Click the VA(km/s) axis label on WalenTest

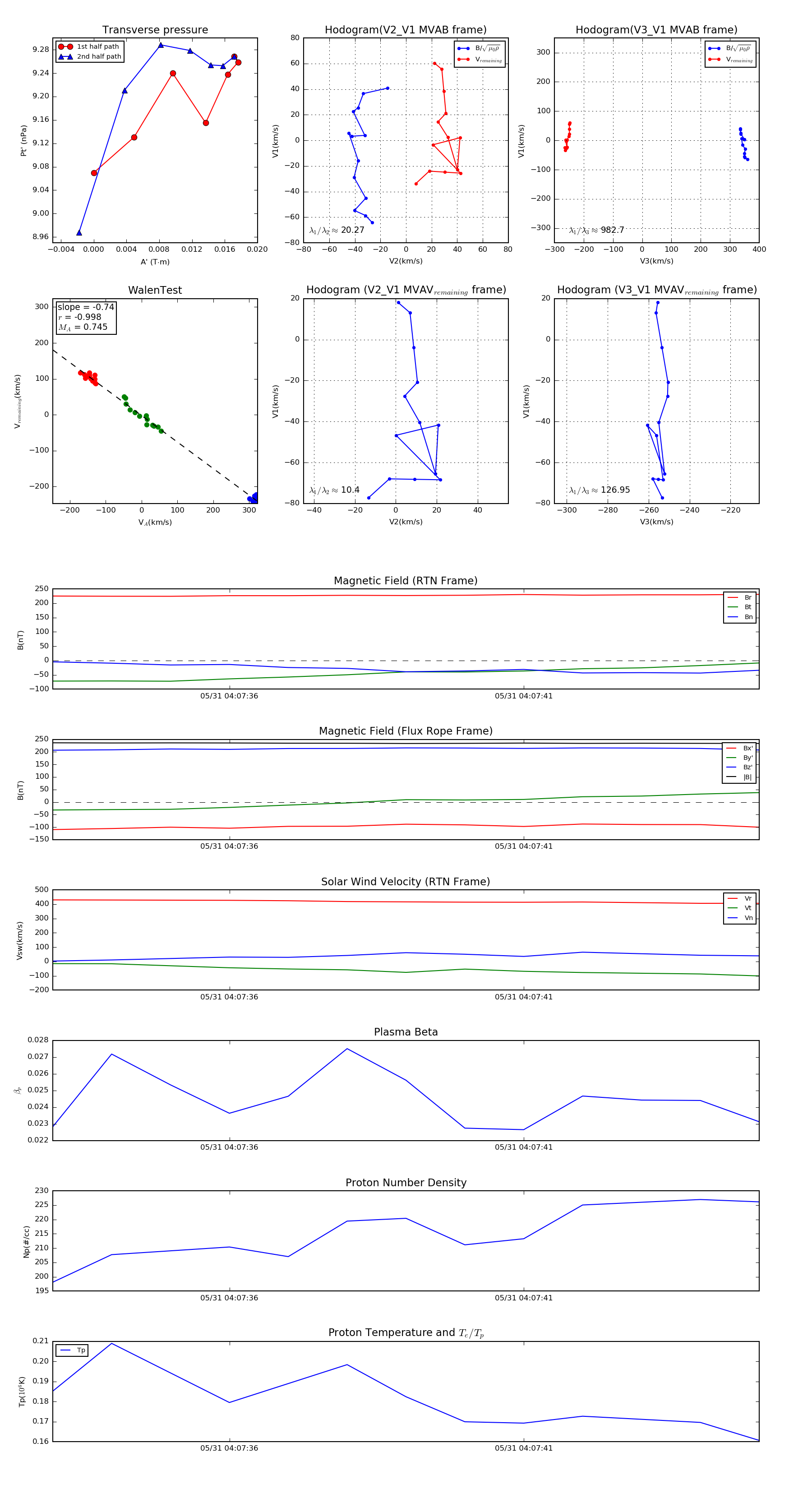[x=155, y=523]
